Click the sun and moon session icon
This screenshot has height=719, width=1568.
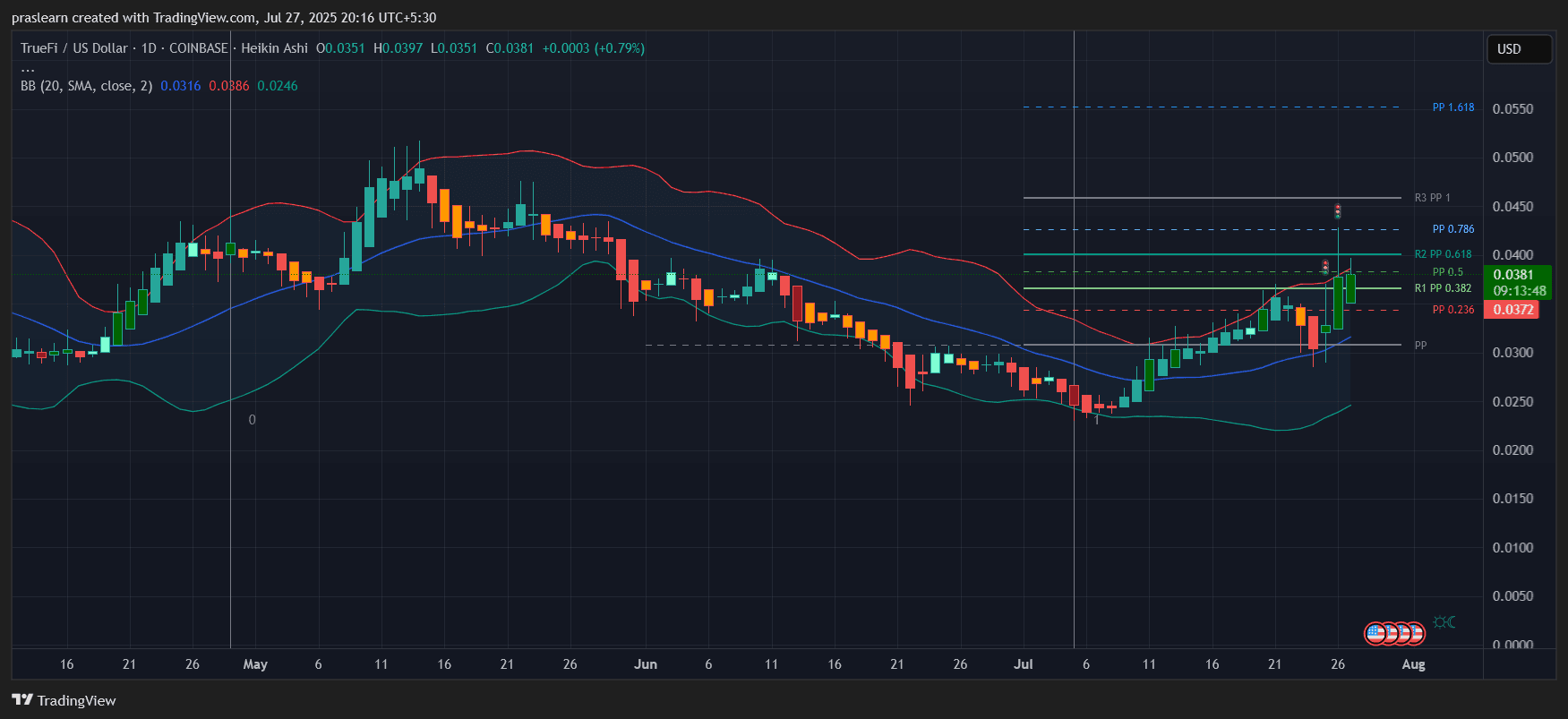(1444, 622)
